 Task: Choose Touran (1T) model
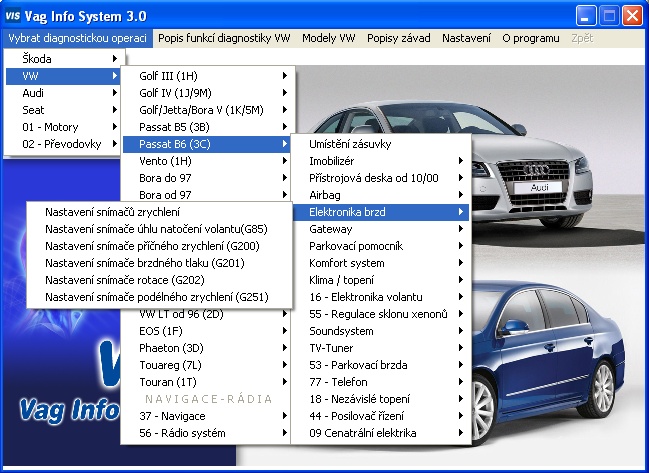pyautogui.click(x=208, y=382)
